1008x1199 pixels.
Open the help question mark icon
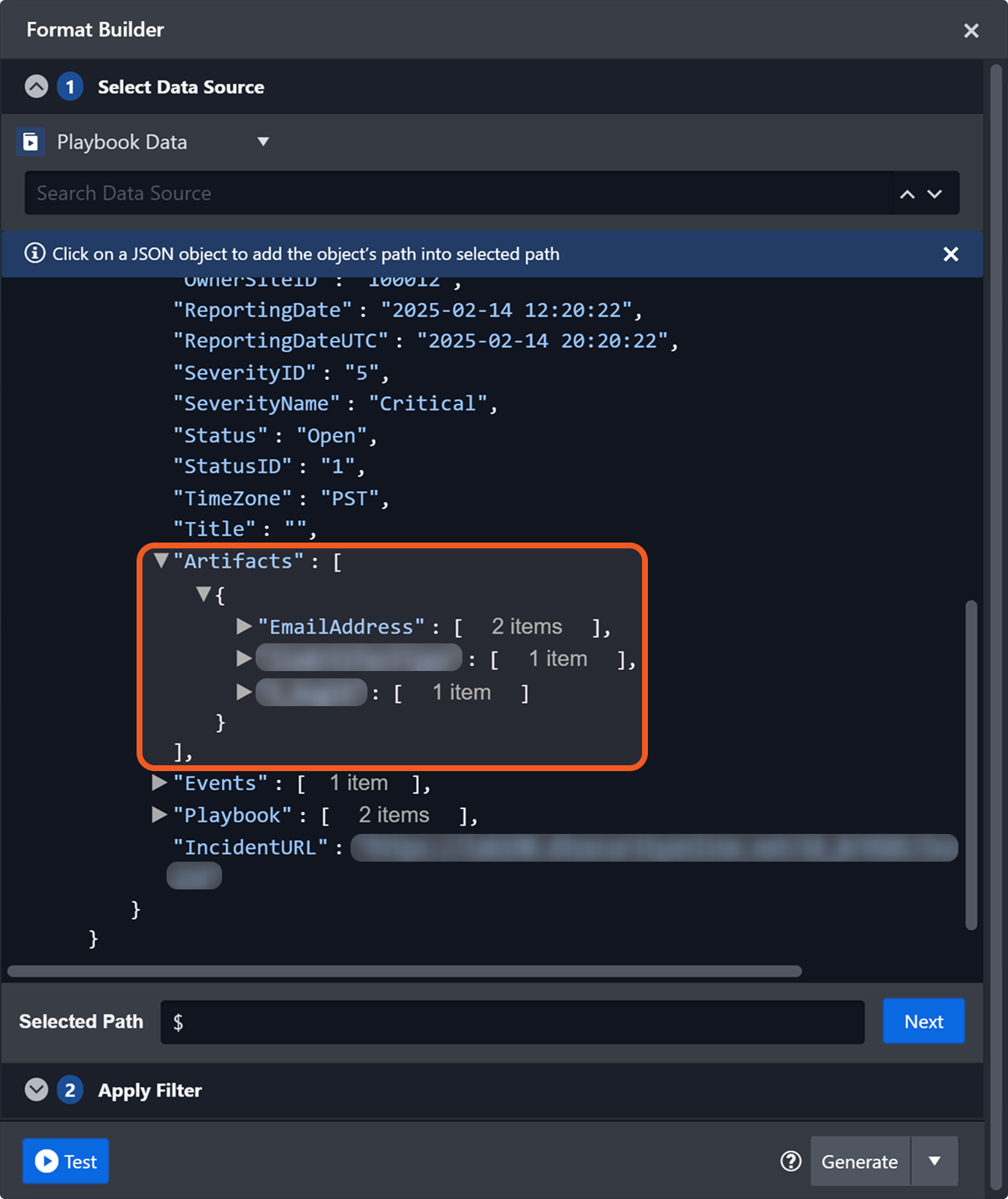point(790,1161)
